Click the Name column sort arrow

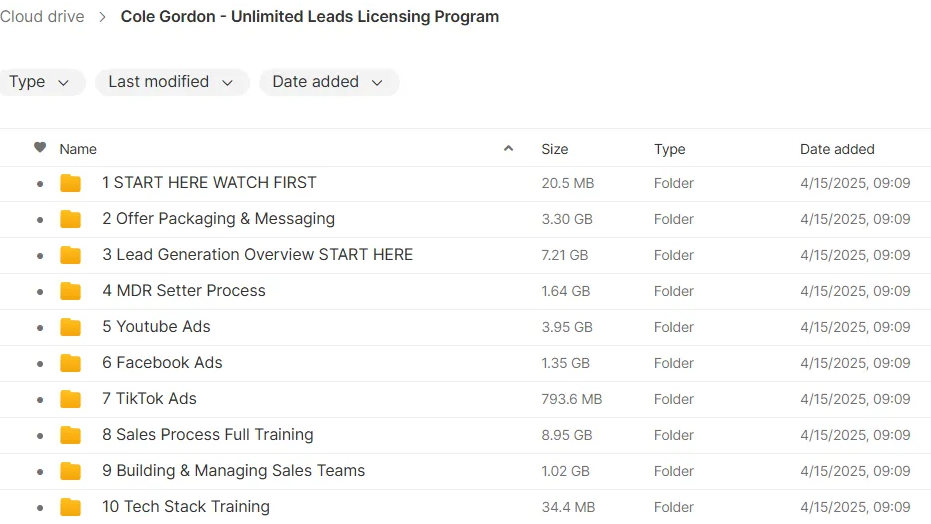click(508, 149)
